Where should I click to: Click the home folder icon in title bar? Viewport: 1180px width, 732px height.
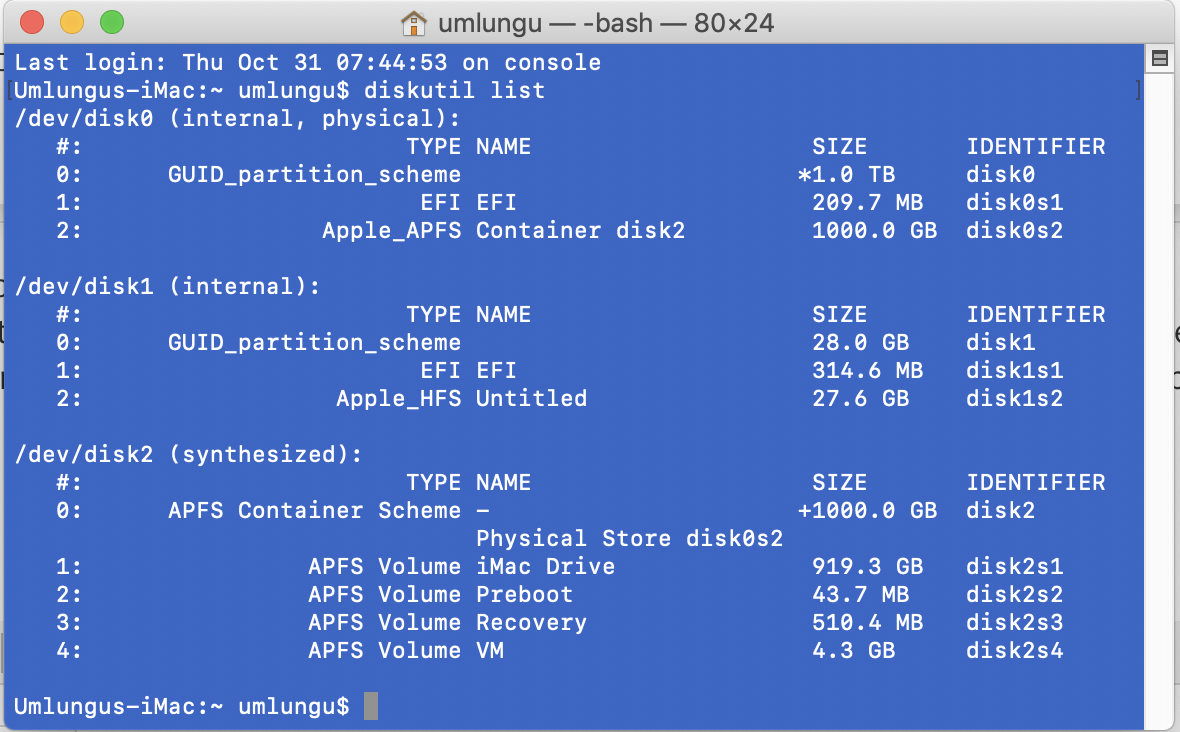[x=413, y=22]
